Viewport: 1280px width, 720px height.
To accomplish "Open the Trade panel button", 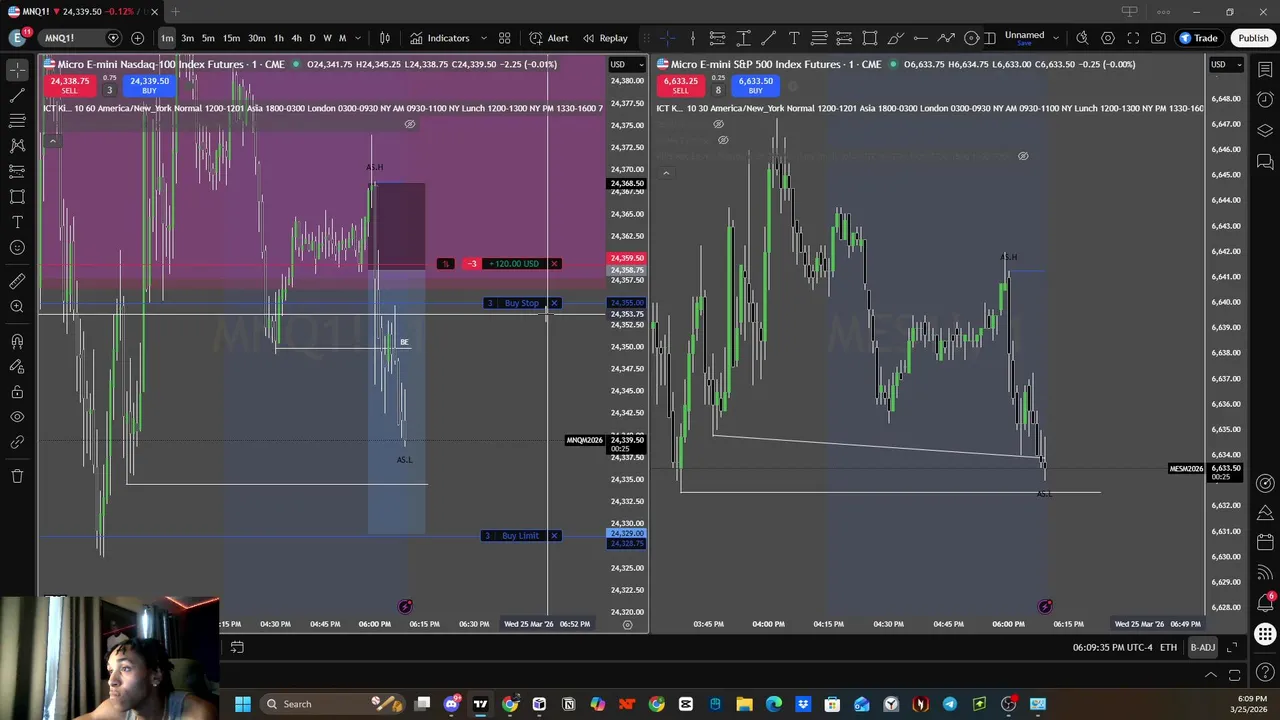I will click(1198, 38).
